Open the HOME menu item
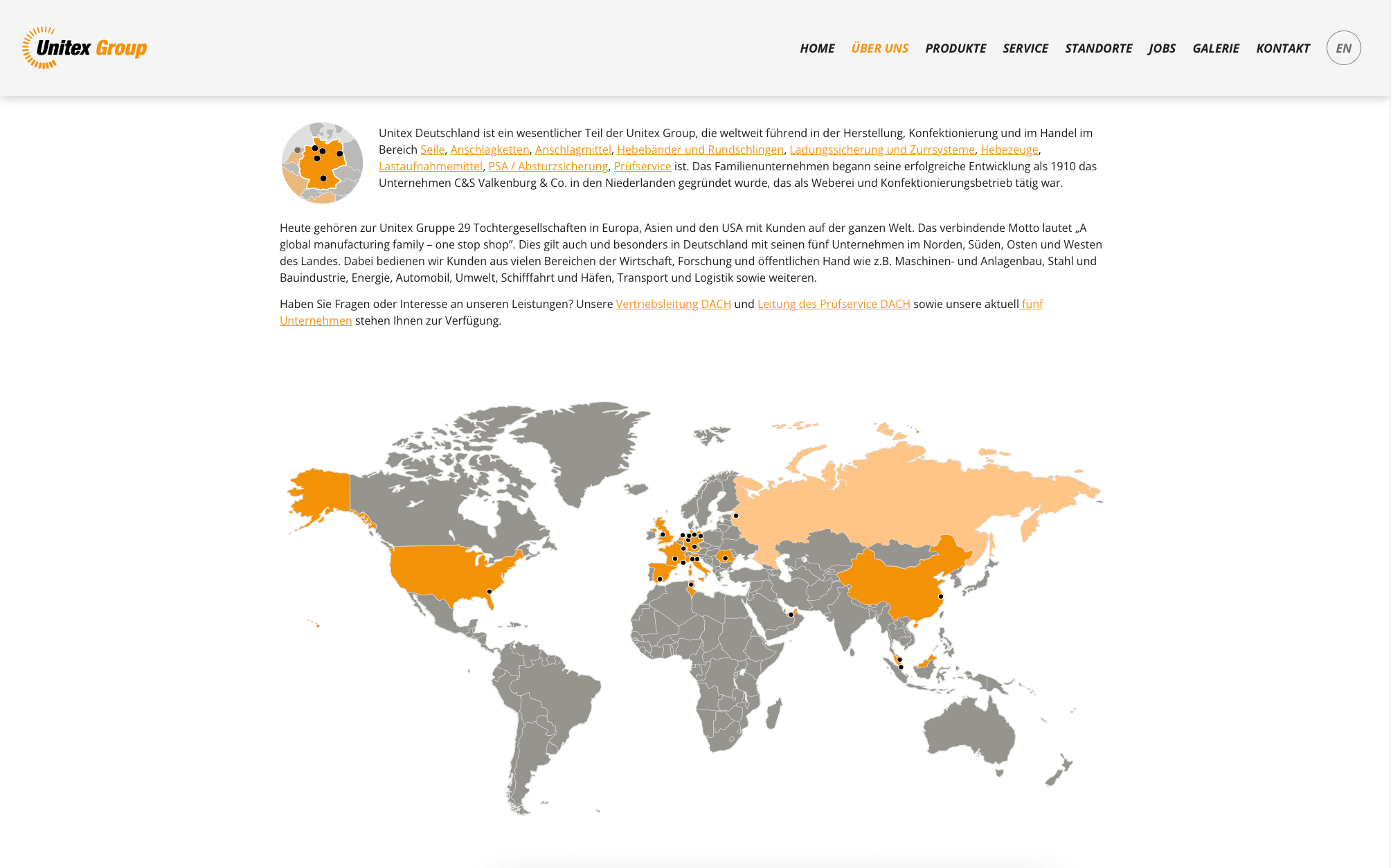Viewport: 1391px width, 868px height. (x=817, y=48)
